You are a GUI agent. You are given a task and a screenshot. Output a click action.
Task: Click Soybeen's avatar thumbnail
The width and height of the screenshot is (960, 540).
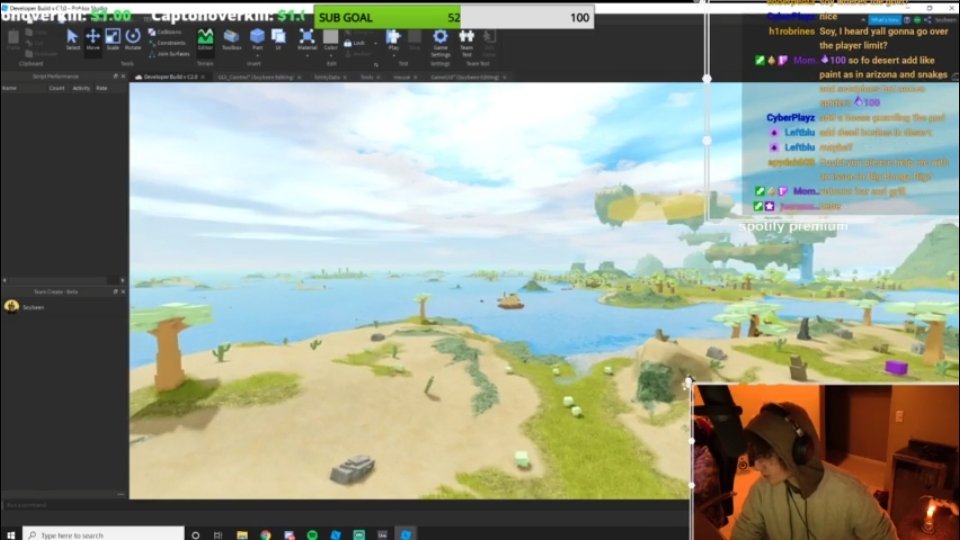pos(11,306)
